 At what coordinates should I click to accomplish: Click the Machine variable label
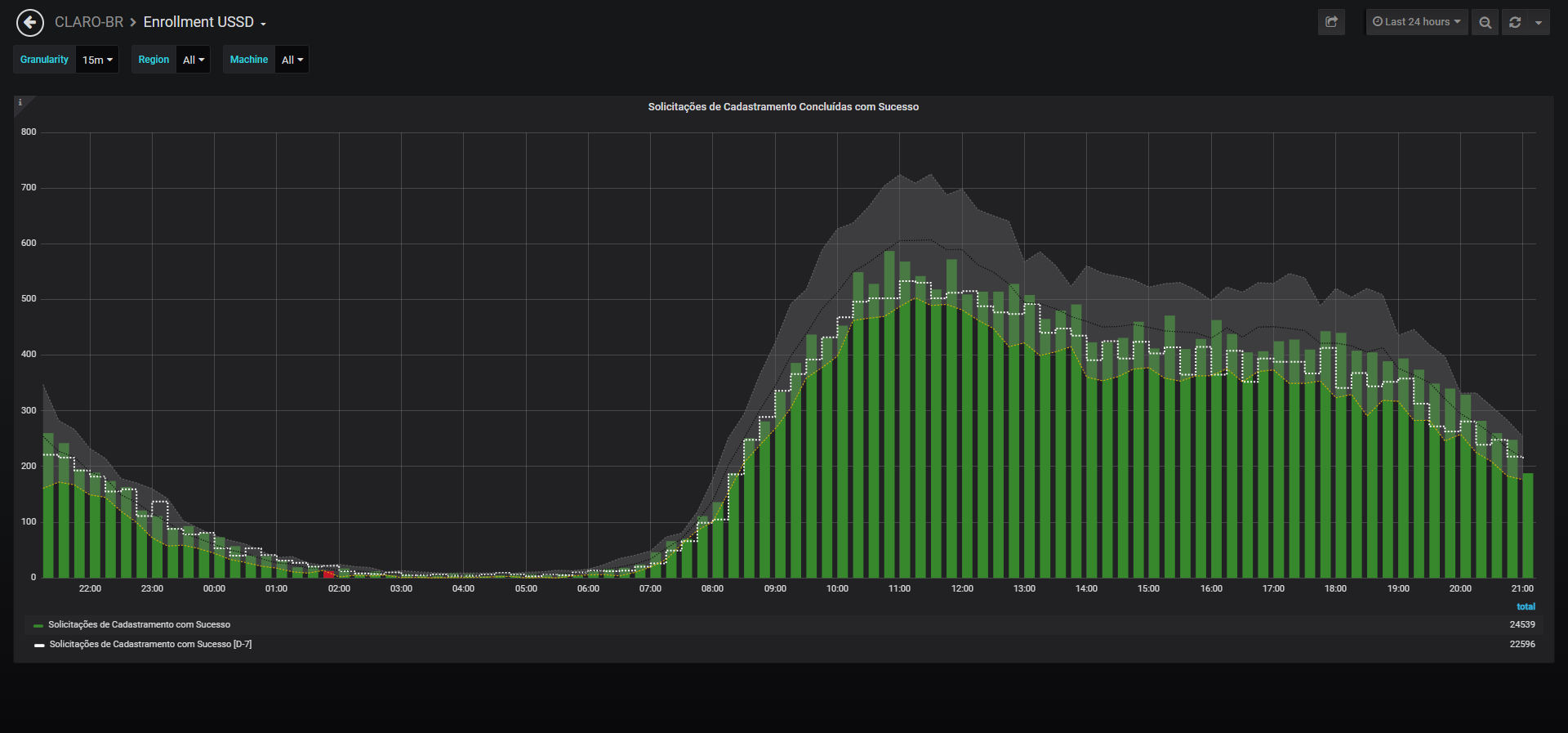point(249,60)
